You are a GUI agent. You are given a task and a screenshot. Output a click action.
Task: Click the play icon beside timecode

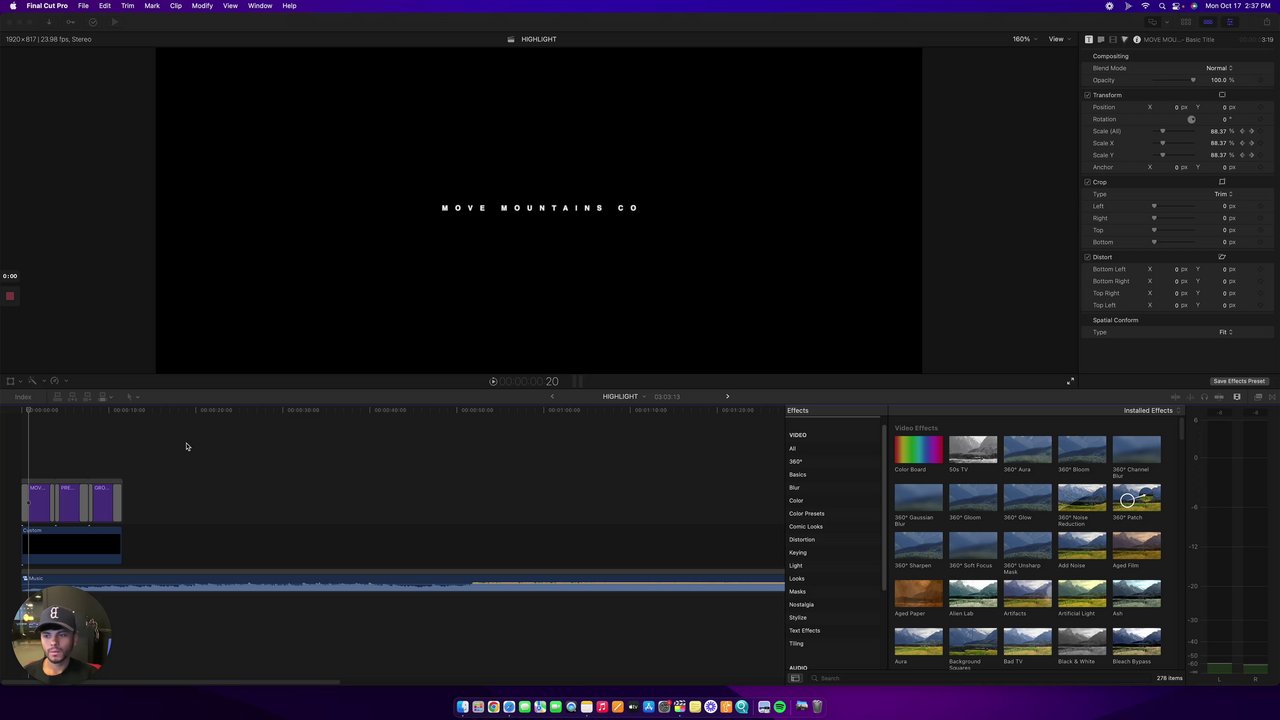click(x=493, y=381)
